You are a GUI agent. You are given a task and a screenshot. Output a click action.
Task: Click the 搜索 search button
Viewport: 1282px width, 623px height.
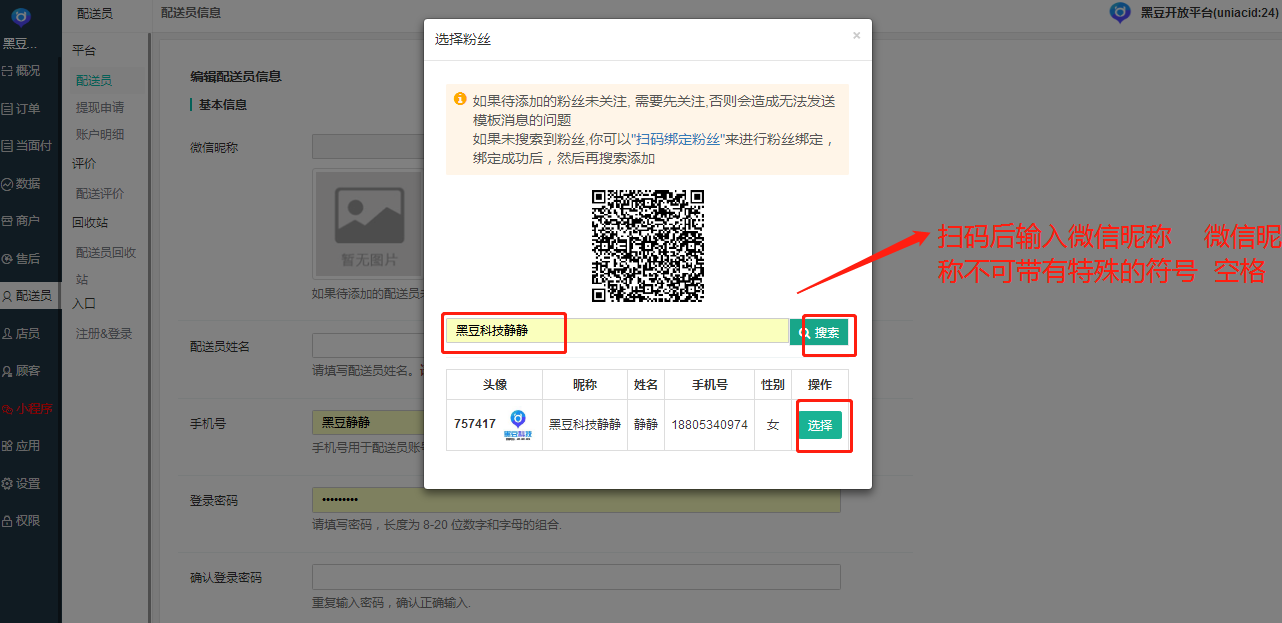819,332
